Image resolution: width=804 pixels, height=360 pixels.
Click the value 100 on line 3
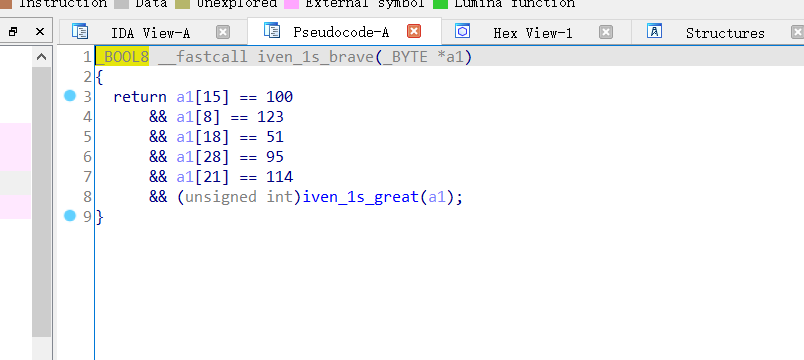279,97
